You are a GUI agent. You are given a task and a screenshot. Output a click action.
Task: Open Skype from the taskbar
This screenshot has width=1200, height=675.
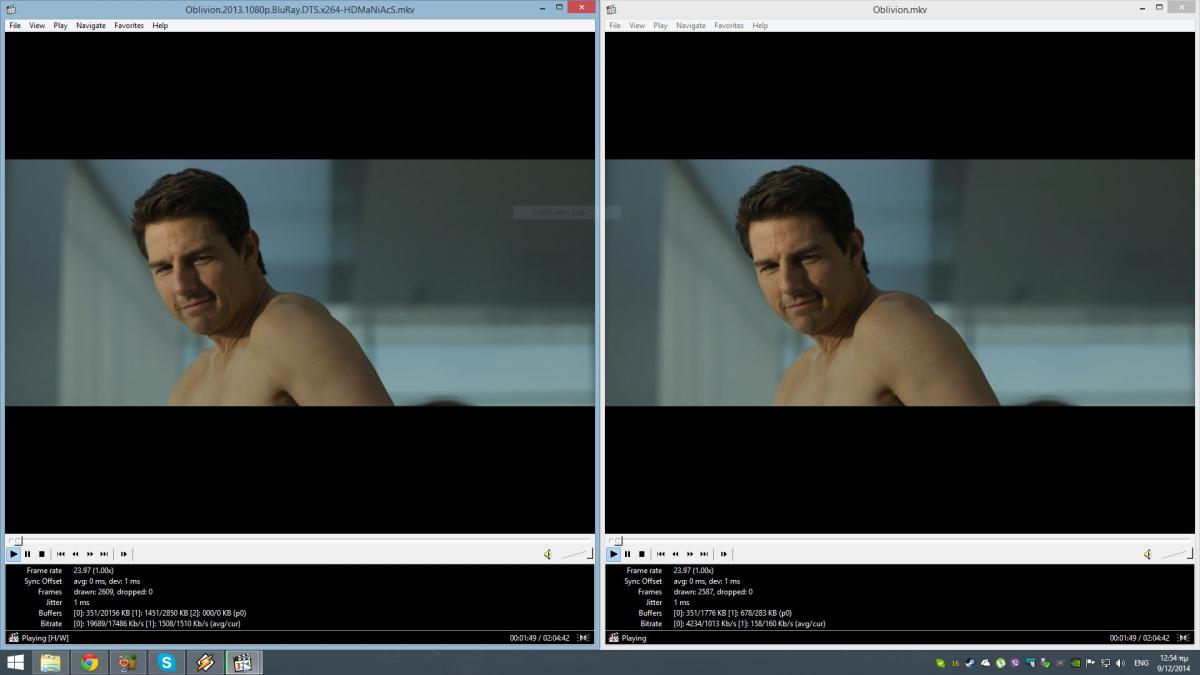coord(166,662)
